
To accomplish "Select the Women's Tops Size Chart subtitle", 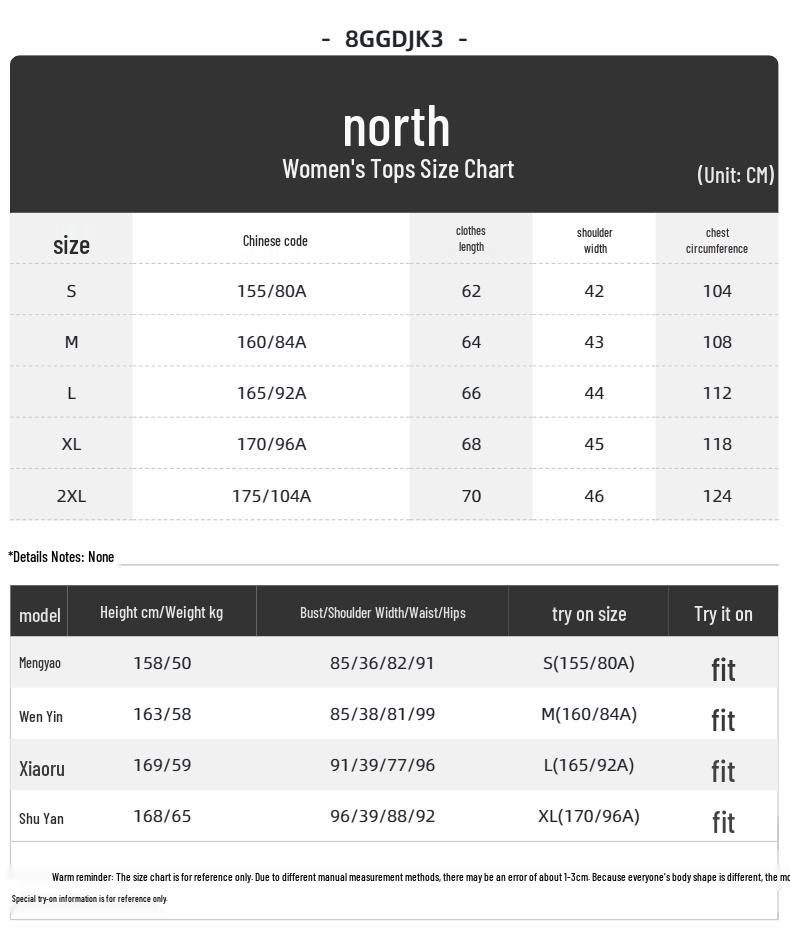I will point(398,169).
